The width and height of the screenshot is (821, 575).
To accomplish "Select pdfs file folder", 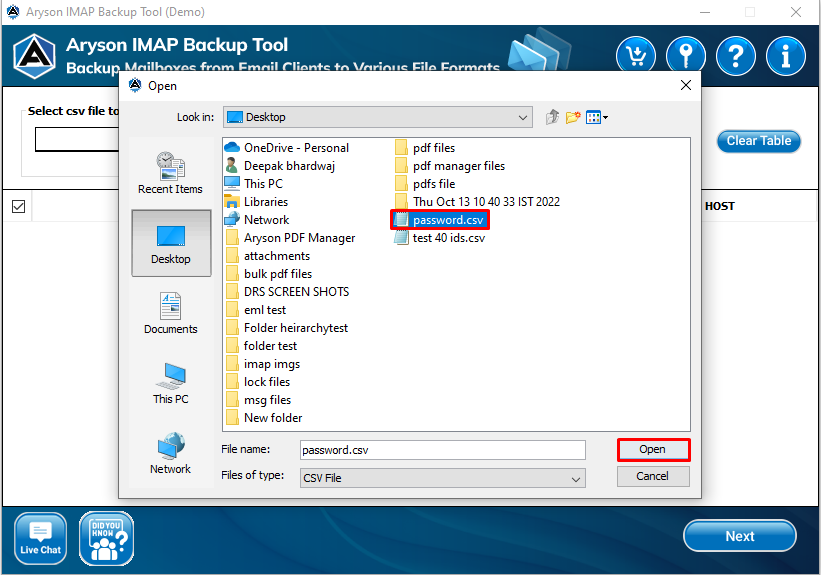I will (x=425, y=183).
